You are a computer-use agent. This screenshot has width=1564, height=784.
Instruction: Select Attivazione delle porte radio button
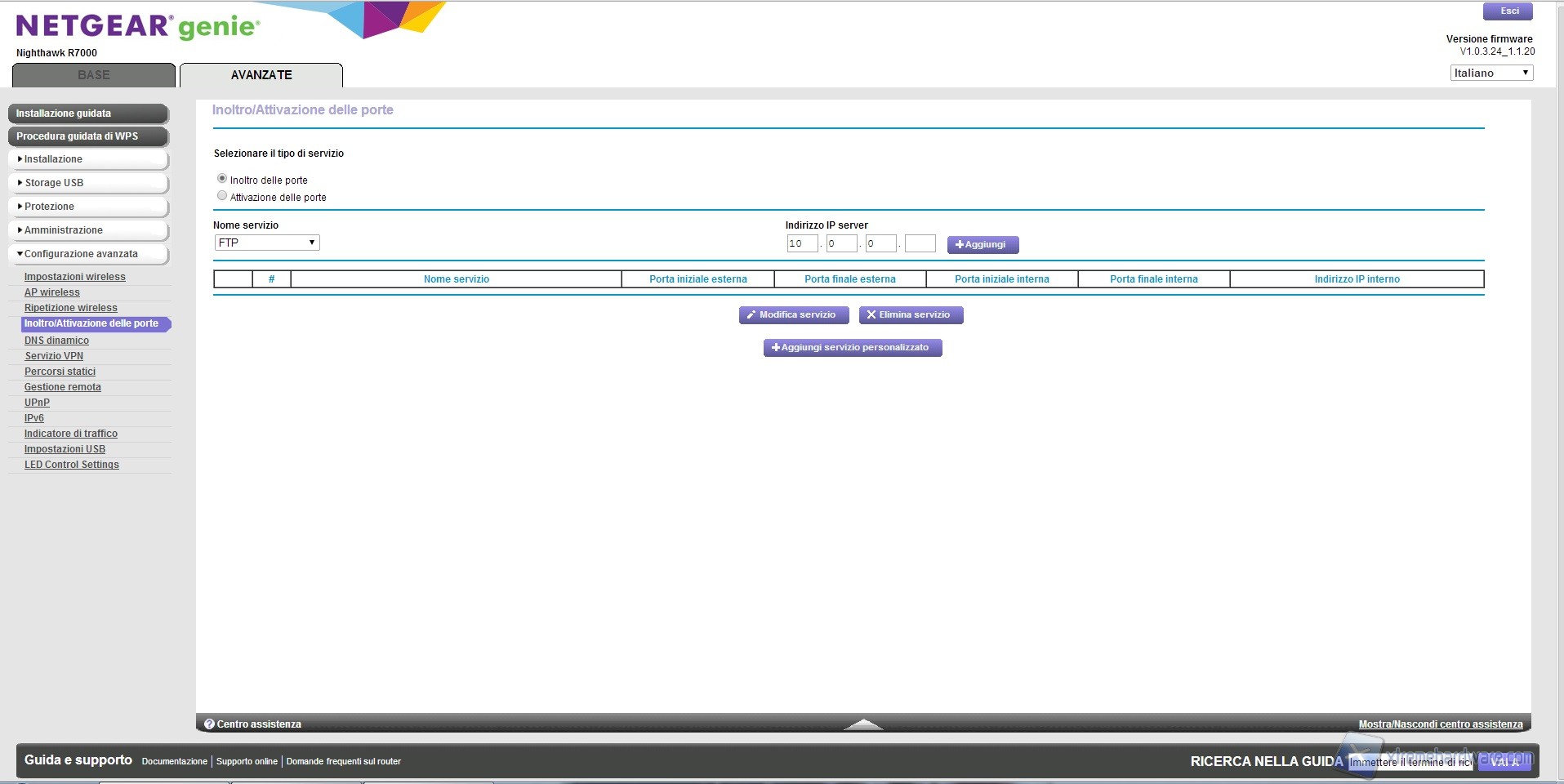222,196
